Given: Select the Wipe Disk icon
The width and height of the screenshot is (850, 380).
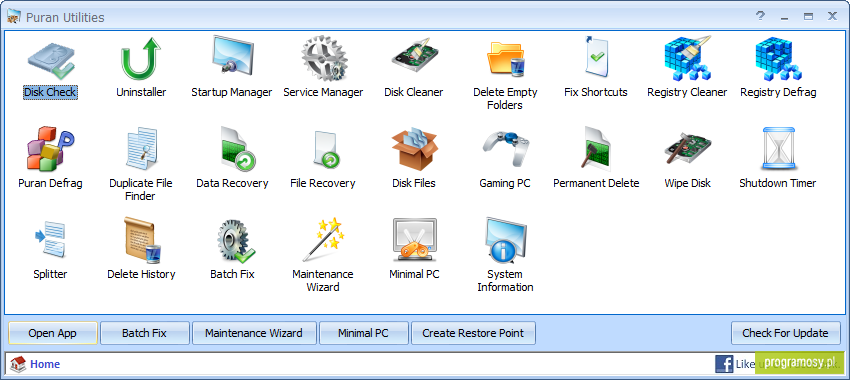Looking at the screenshot, I should click(687, 149).
